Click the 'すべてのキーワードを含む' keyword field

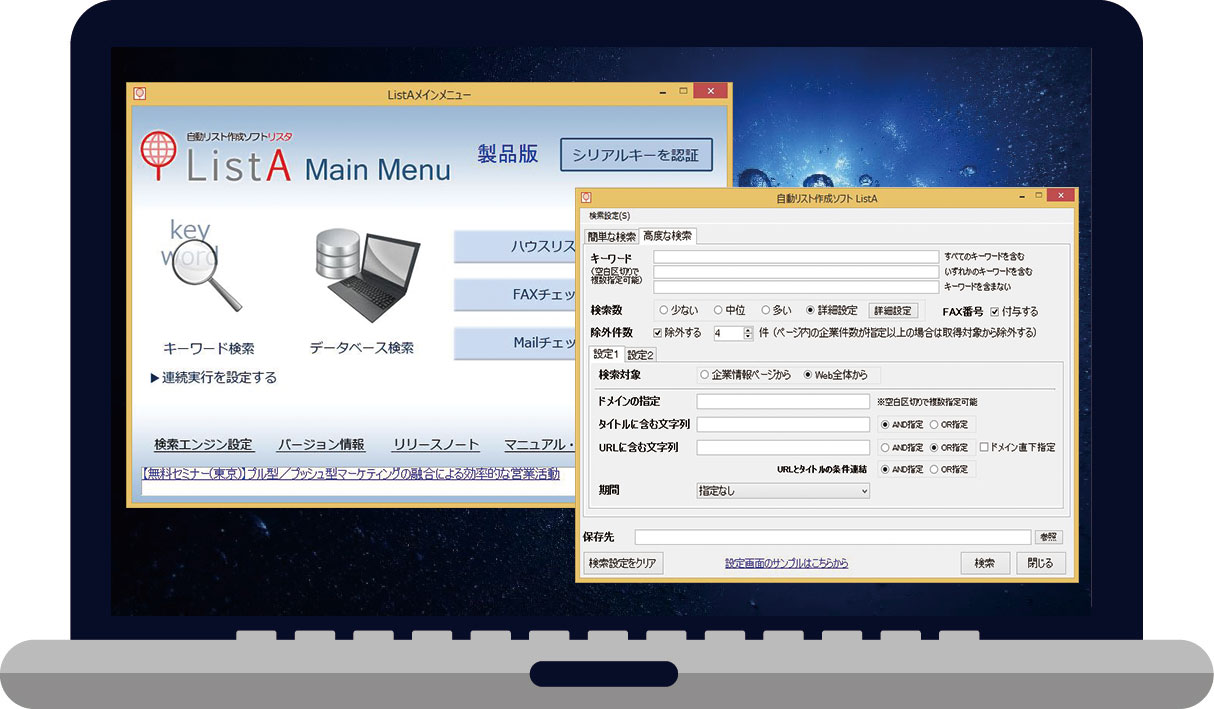click(796, 257)
